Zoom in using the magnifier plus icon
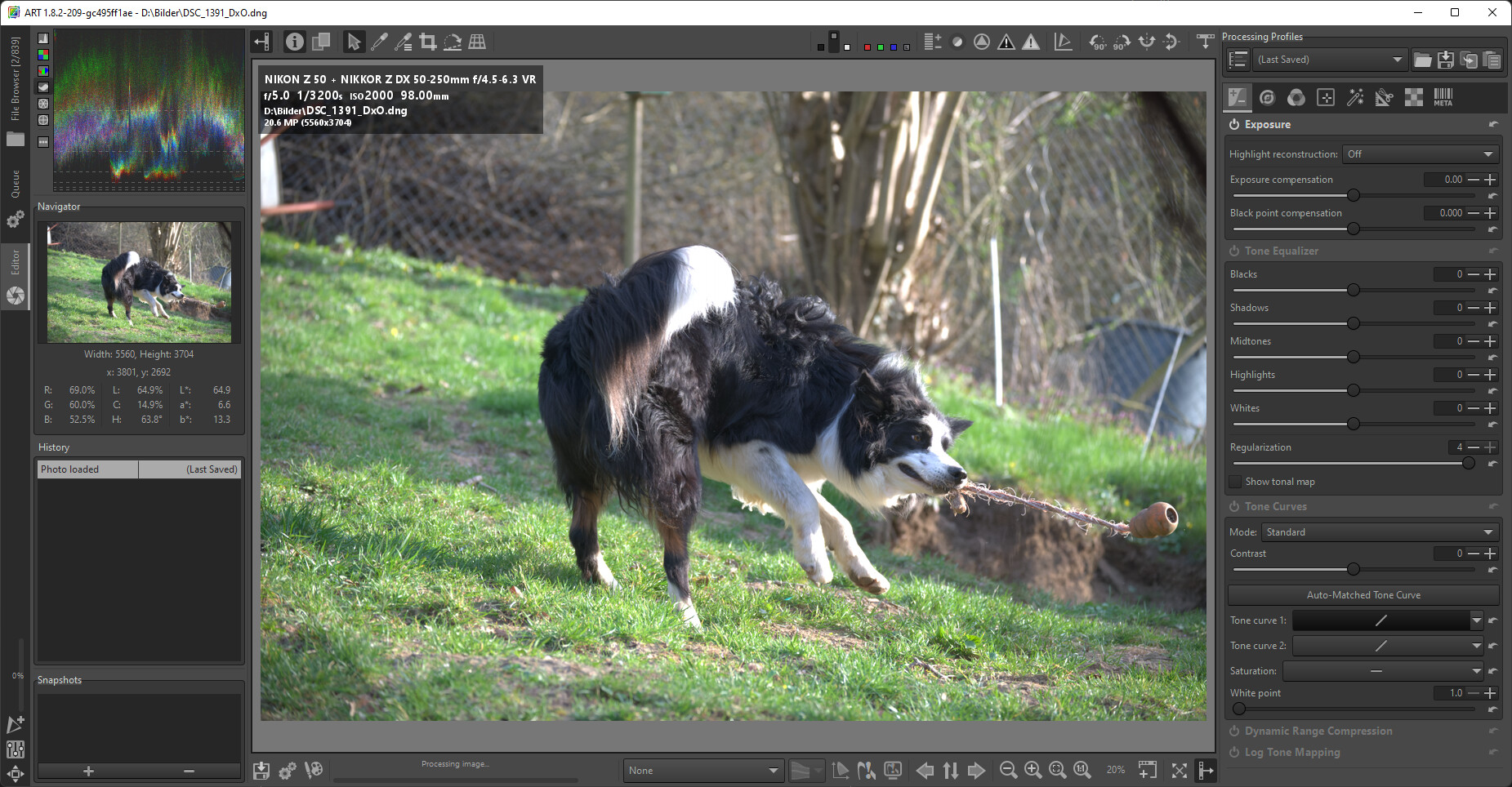The image size is (1512, 787). [1033, 770]
